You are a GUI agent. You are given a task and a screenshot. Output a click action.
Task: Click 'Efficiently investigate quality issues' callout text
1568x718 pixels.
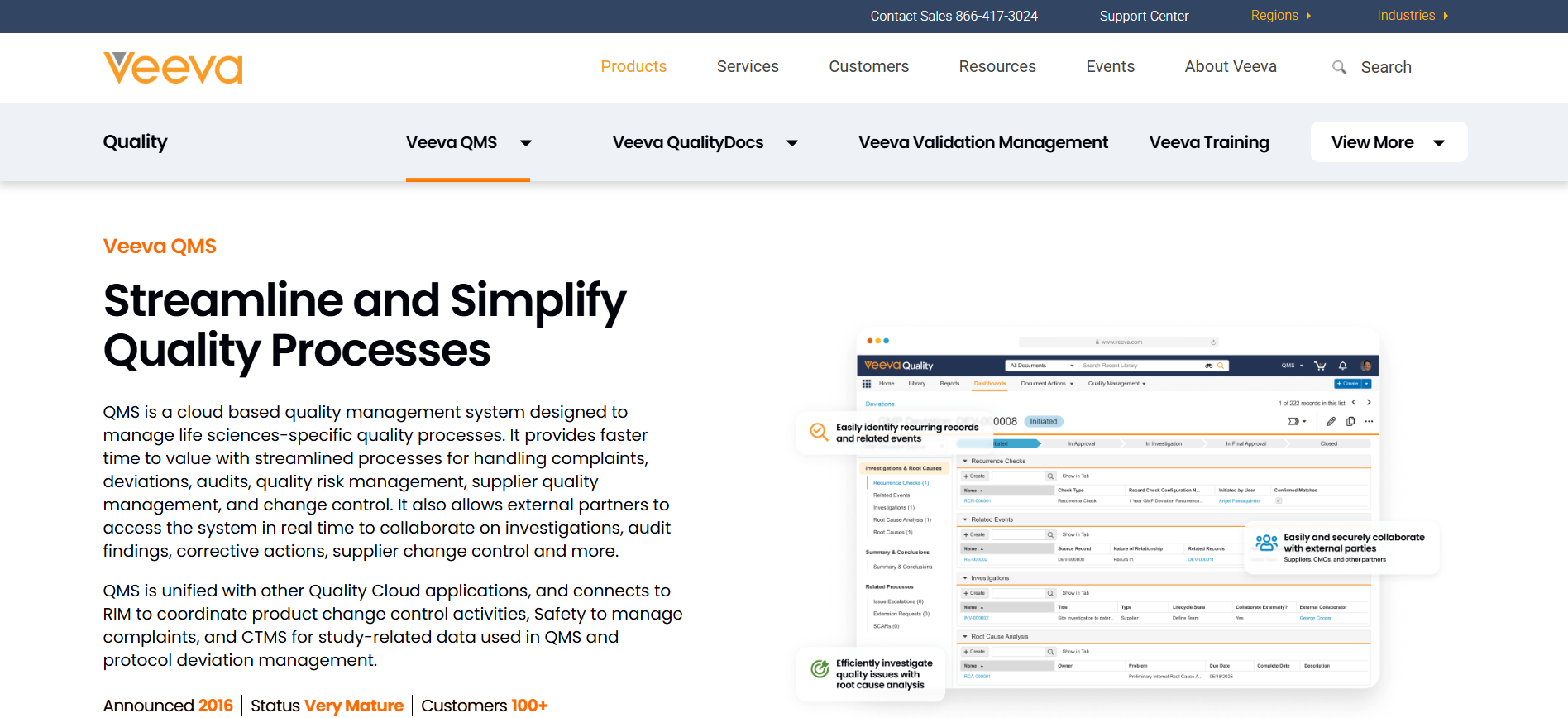coord(884,674)
